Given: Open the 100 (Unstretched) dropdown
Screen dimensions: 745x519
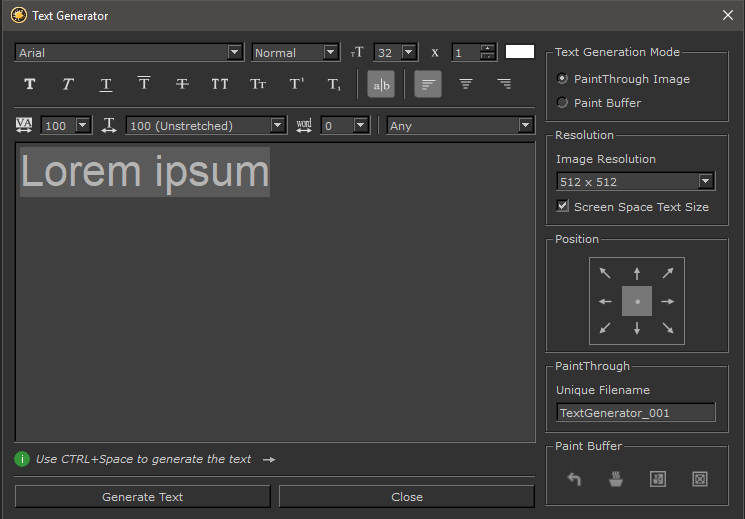Looking at the screenshot, I should (x=278, y=126).
